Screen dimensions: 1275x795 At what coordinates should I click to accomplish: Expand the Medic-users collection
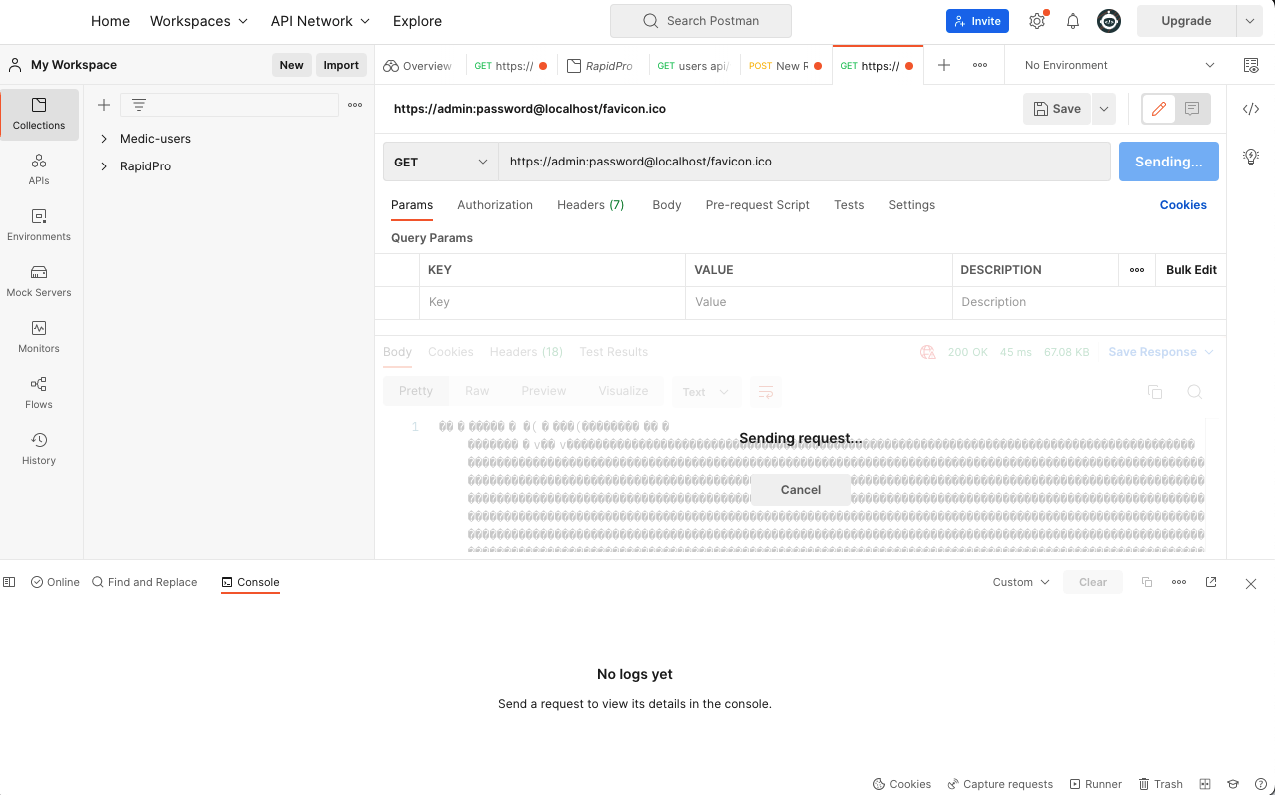[103, 138]
